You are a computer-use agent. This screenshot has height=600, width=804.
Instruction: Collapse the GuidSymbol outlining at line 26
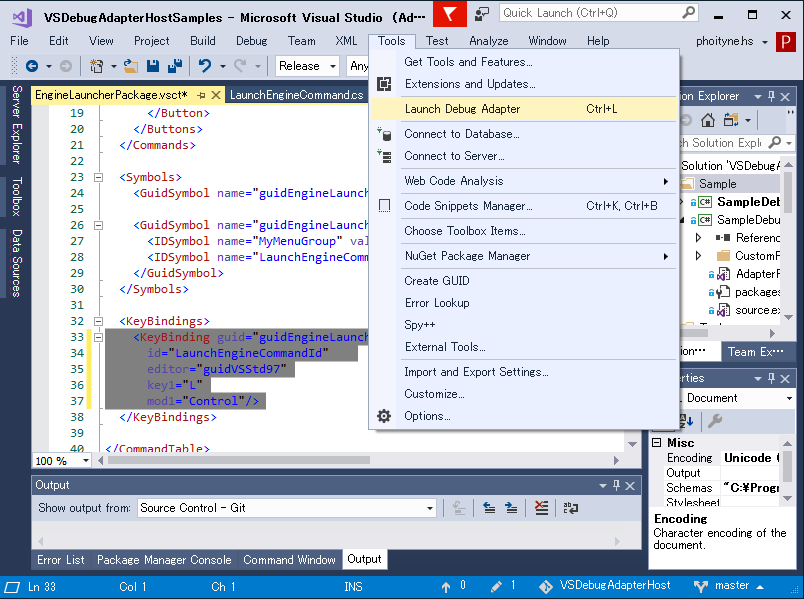[98, 225]
